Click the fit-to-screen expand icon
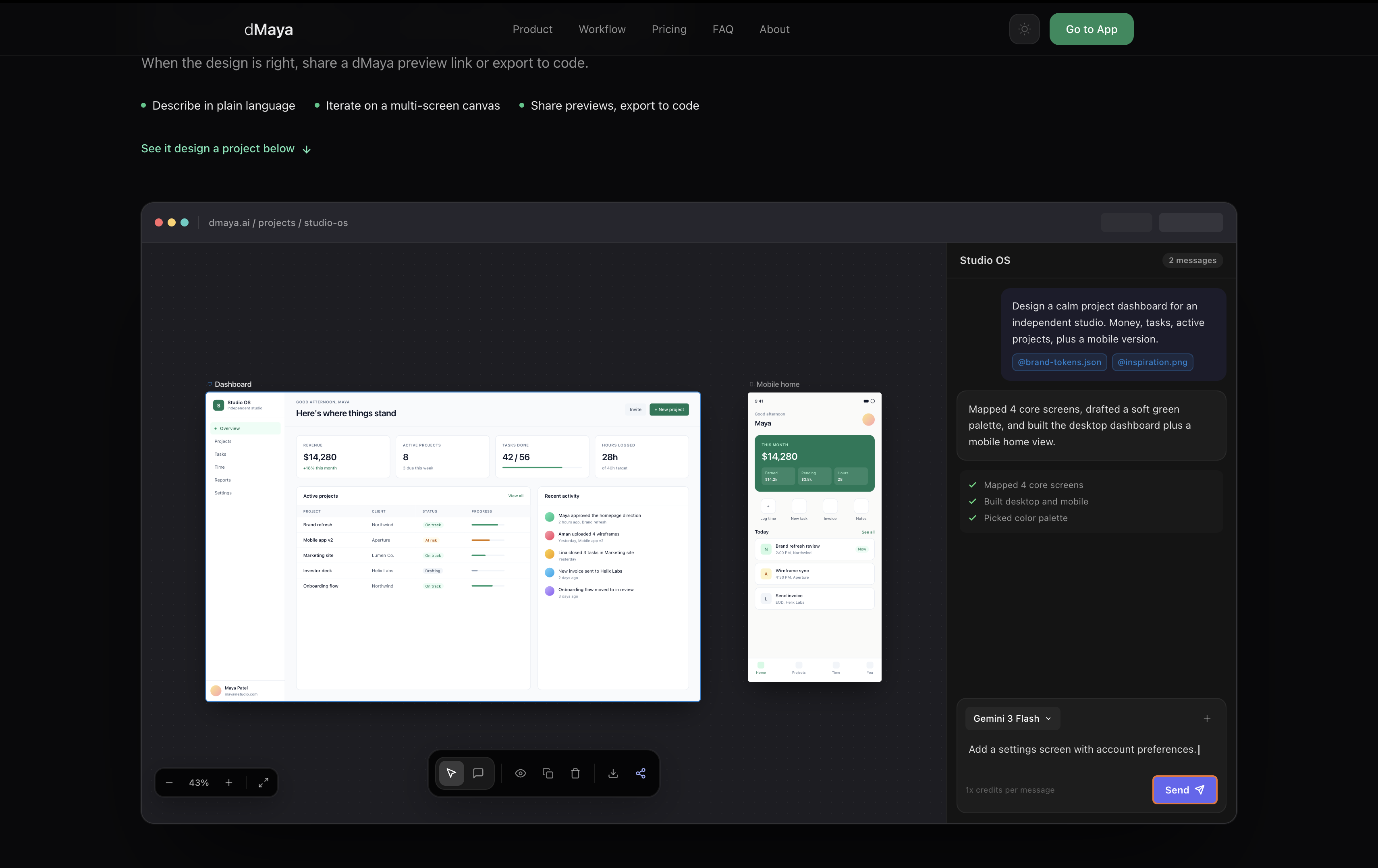 (x=263, y=783)
